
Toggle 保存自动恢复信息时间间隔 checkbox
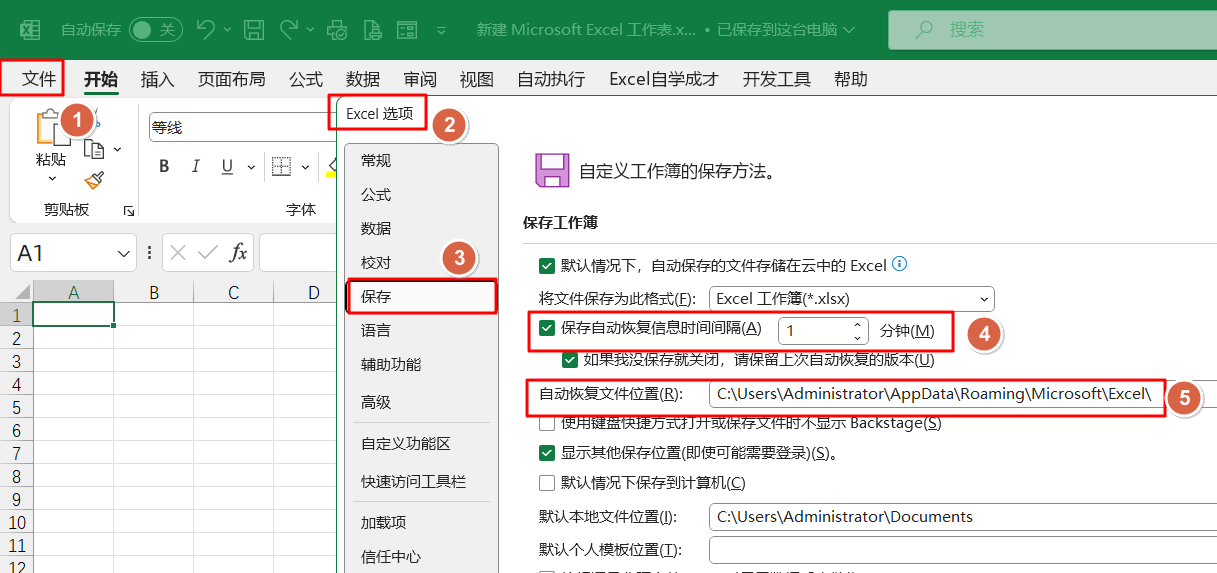(546, 328)
